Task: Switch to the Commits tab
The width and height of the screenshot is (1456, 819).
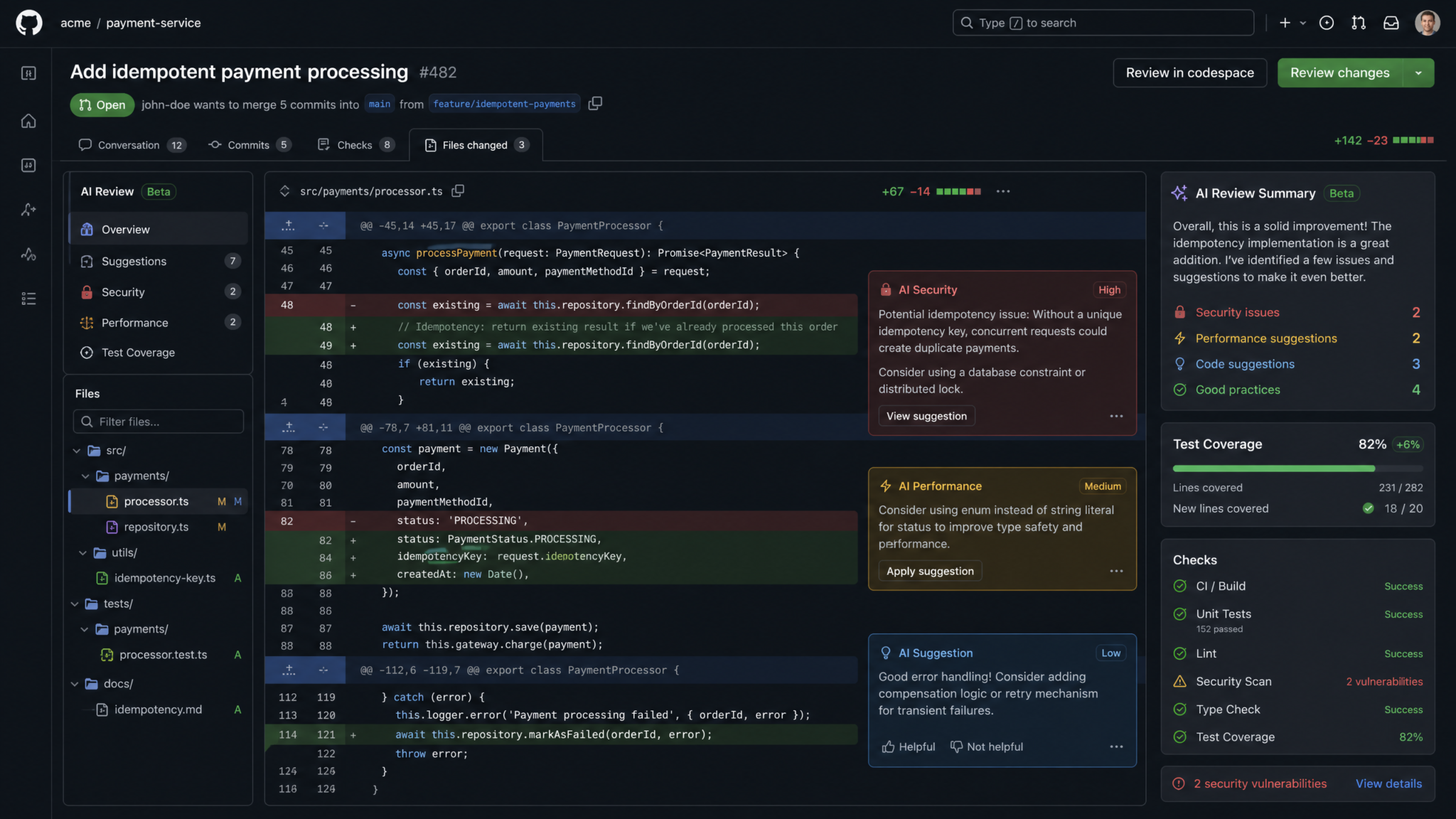Action: coord(250,145)
